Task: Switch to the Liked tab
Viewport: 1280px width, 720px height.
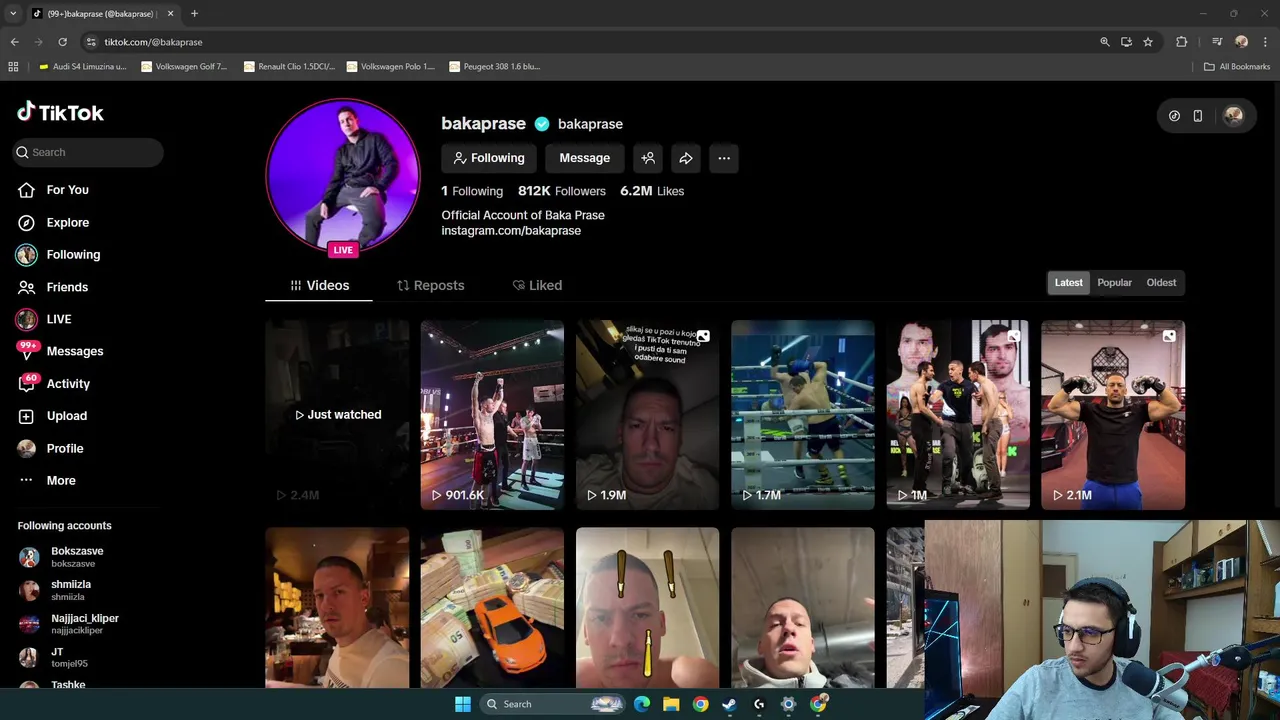Action: point(537,285)
